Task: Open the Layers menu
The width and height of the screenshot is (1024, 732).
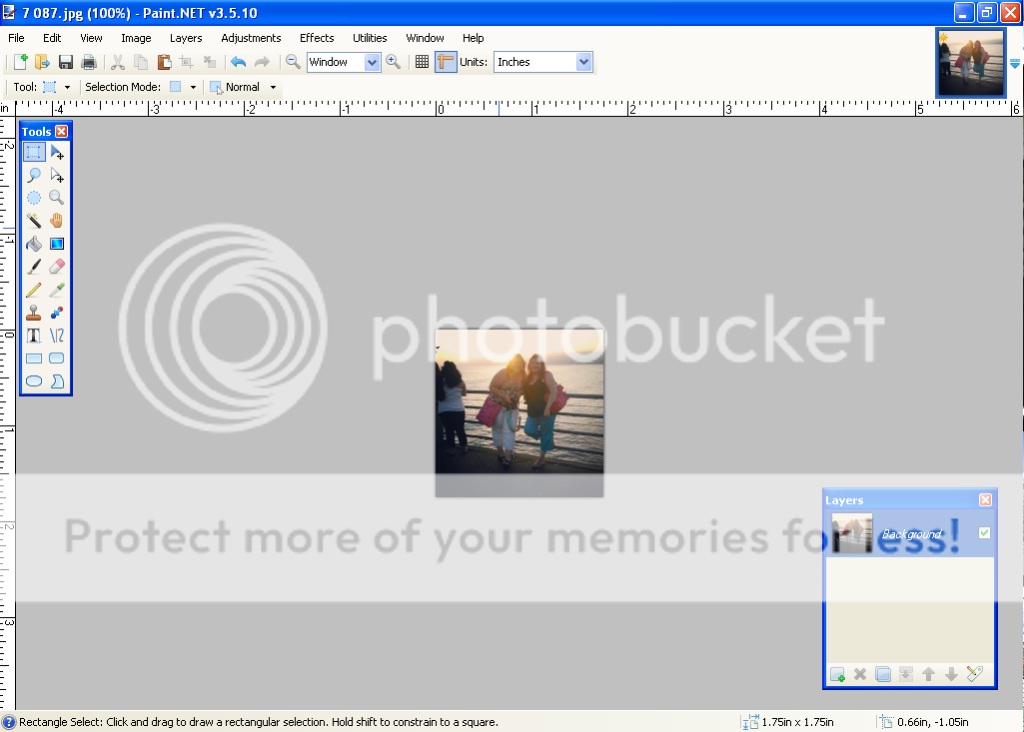Action: 186,38
